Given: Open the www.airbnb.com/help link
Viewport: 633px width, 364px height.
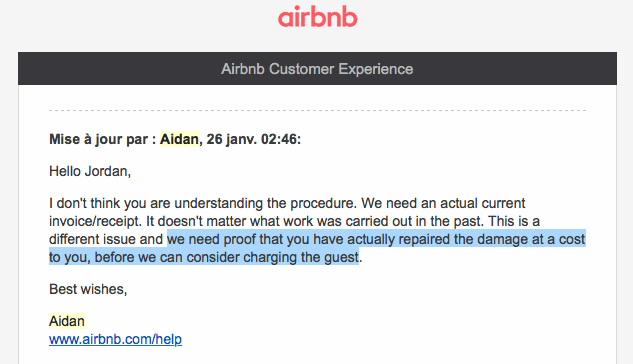Looking at the screenshot, I should 115,339.
